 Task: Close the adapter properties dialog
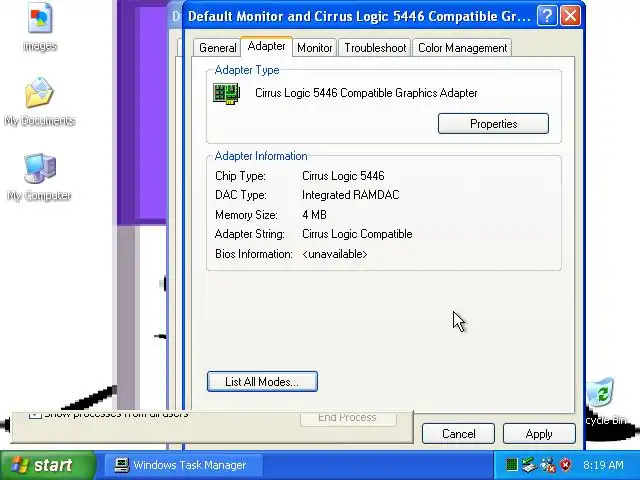[570, 16]
